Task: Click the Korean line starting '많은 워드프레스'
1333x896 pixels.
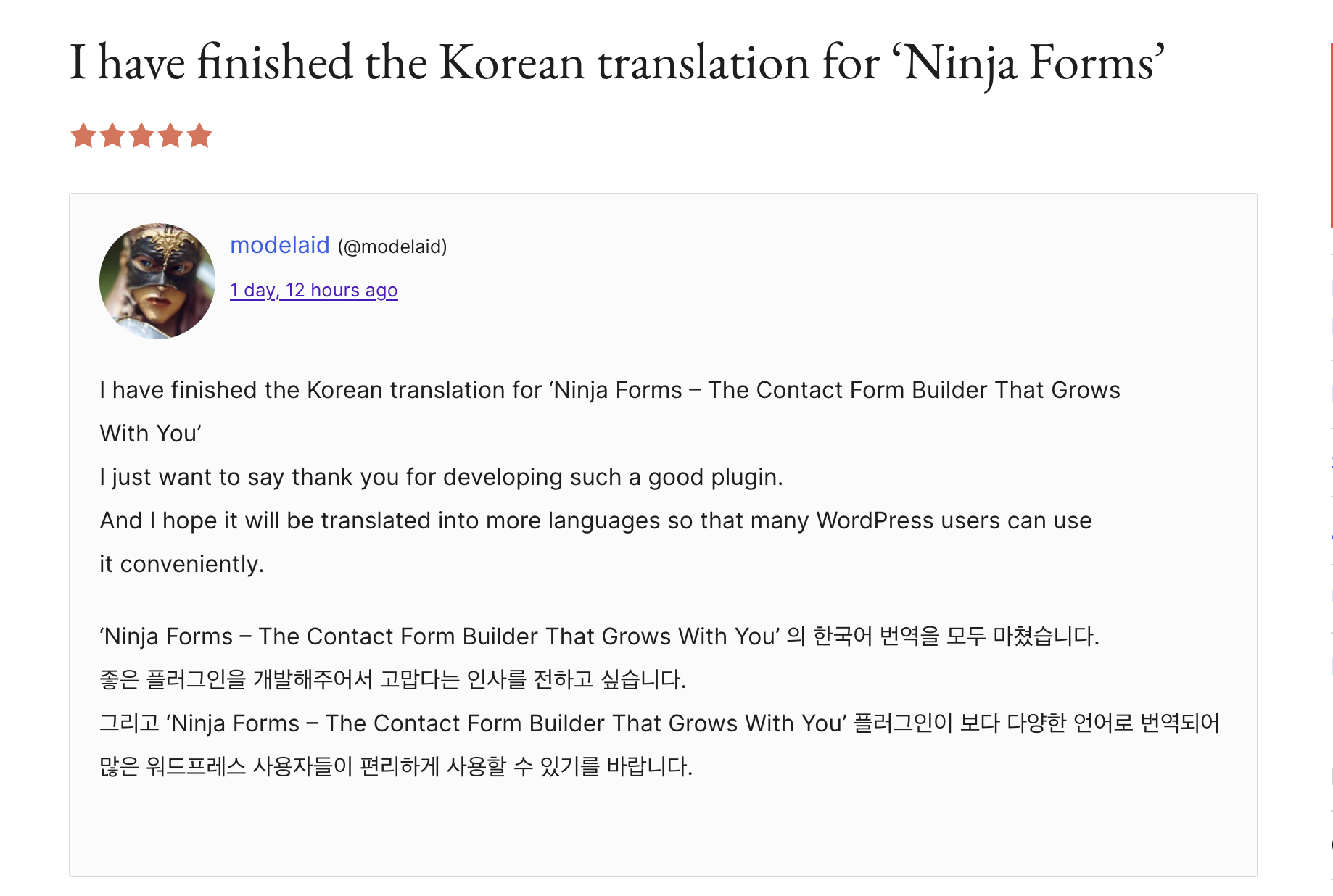Action: [396, 767]
